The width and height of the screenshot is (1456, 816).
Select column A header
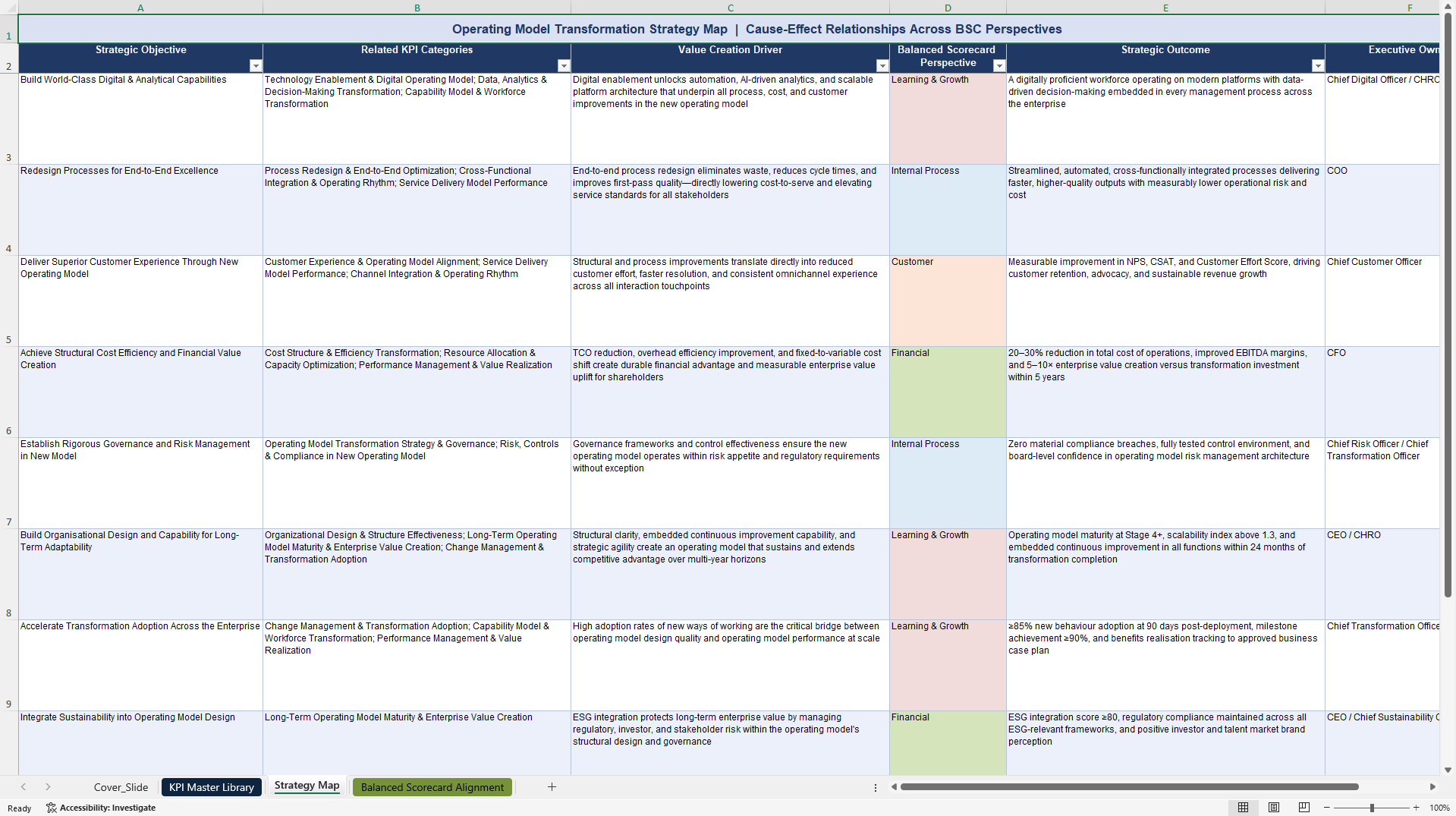click(140, 8)
